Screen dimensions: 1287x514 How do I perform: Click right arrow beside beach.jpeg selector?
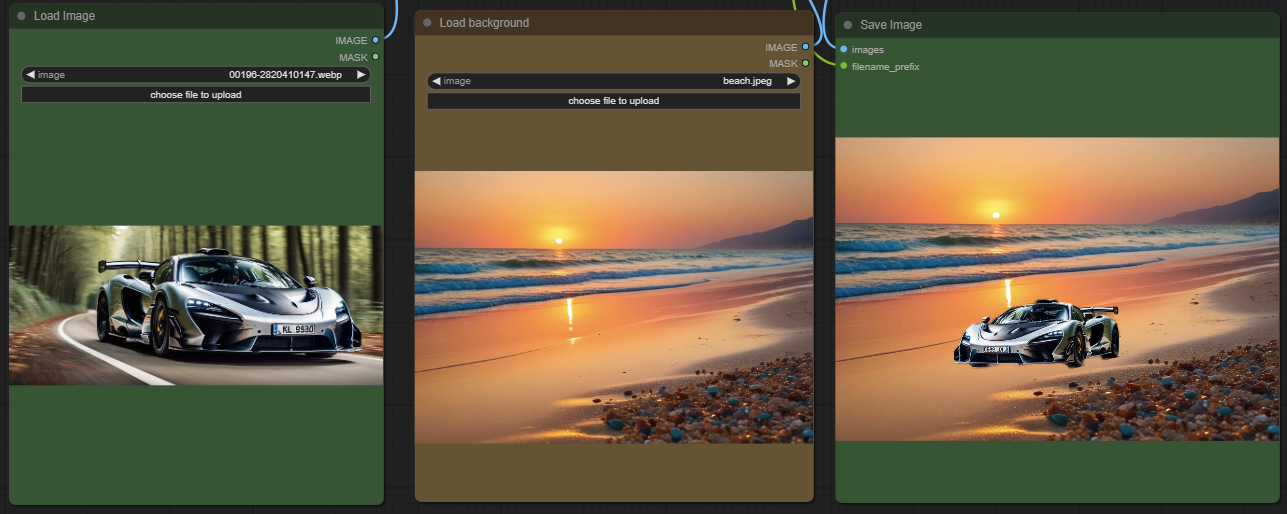click(x=791, y=81)
